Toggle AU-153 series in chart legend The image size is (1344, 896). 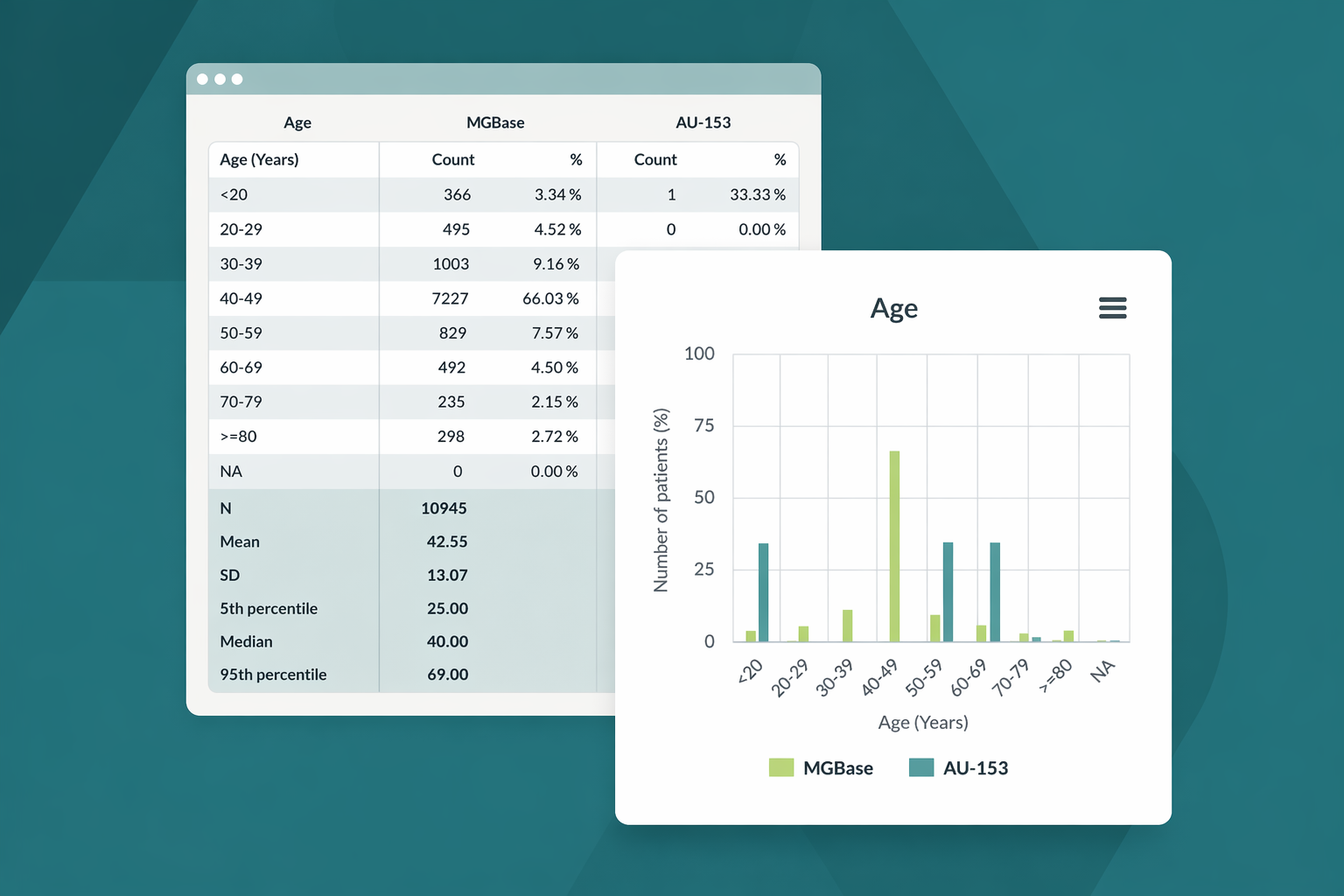[x=959, y=767]
